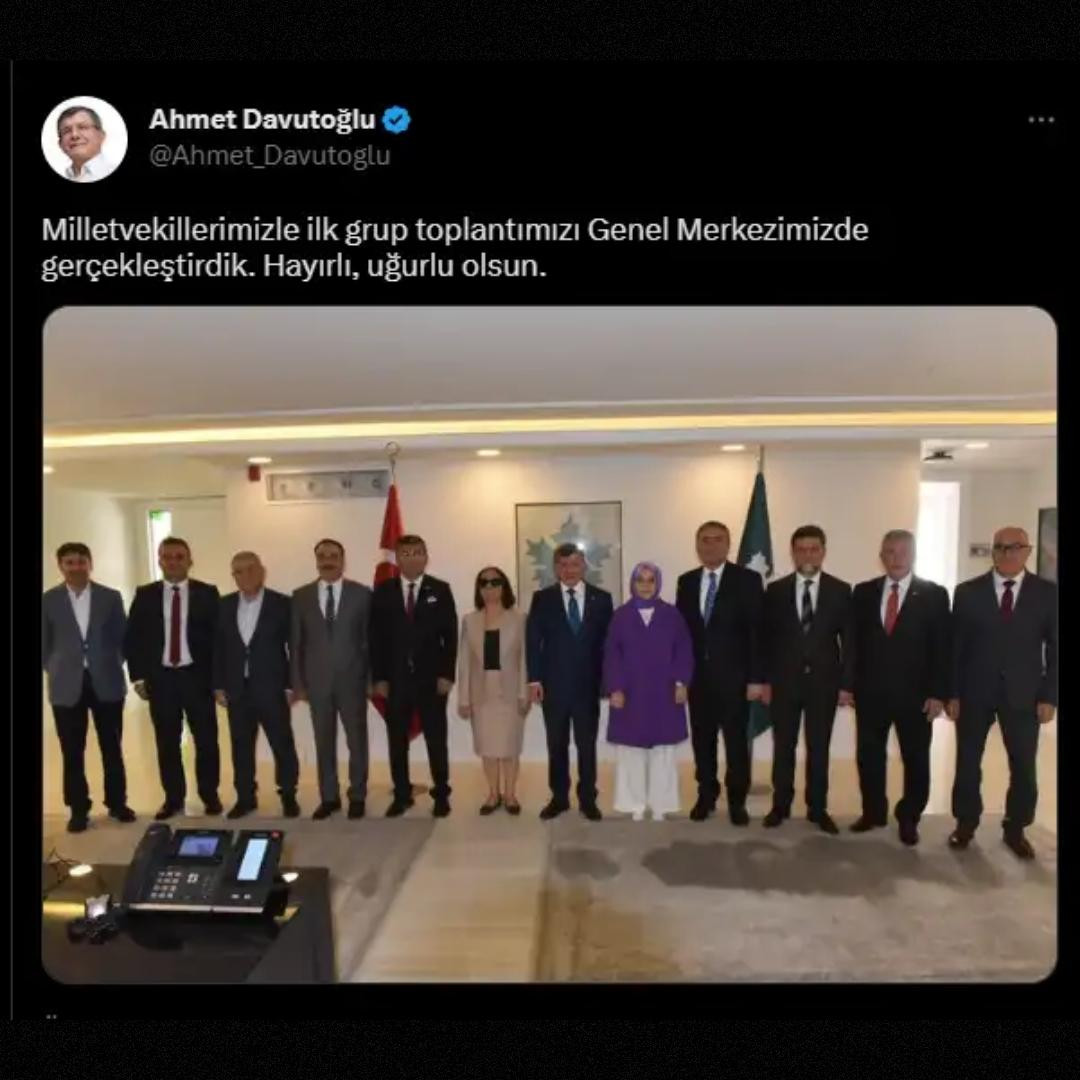Open Ahmet Davutoğlu's profile avatar
The width and height of the screenshot is (1080, 1080).
85,139
